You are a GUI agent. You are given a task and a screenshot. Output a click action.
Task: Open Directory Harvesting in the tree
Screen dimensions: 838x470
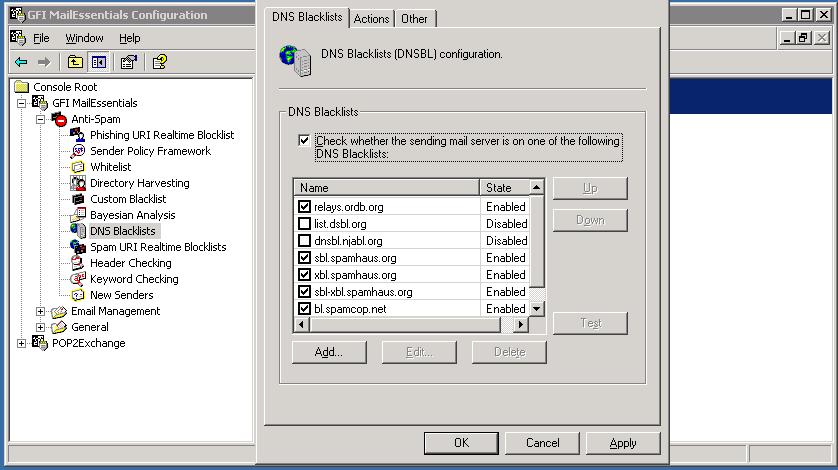coord(139,183)
